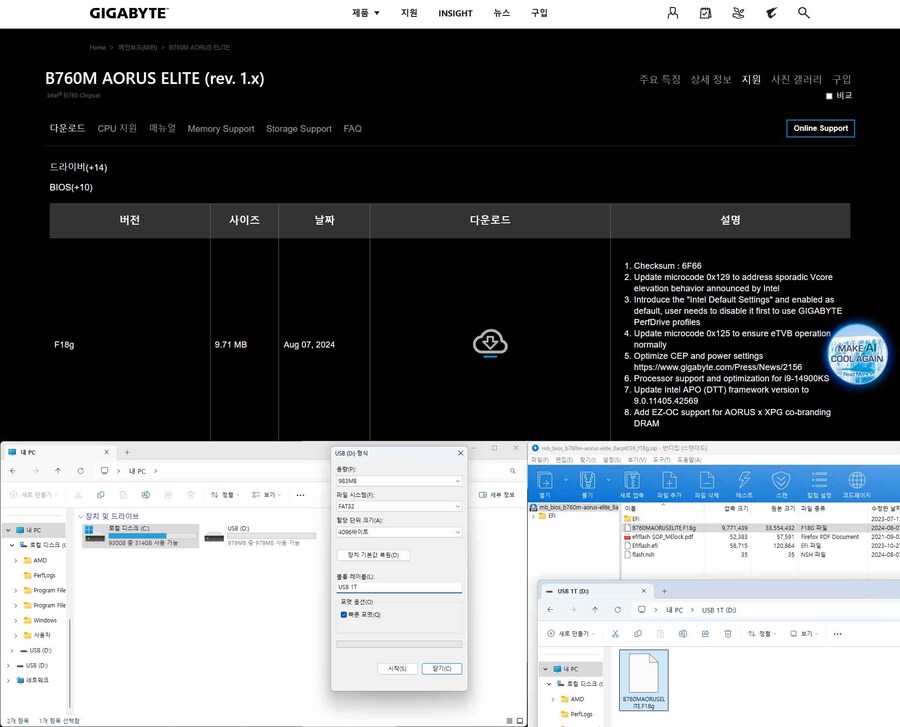Click the F18g BIOS download cloud icon
The width and height of the screenshot is (900, 727).
[x=490, y=343]
